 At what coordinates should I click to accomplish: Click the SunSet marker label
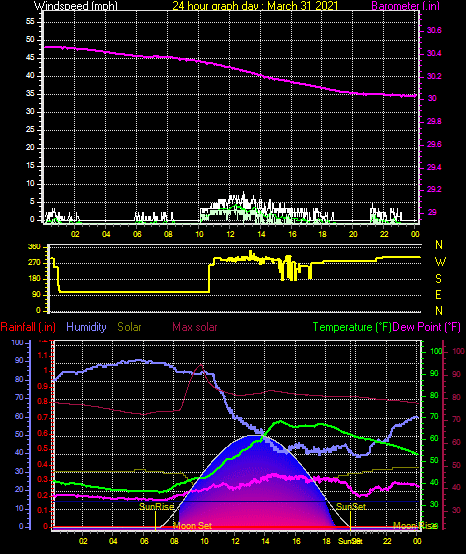(x=350, y=506)
